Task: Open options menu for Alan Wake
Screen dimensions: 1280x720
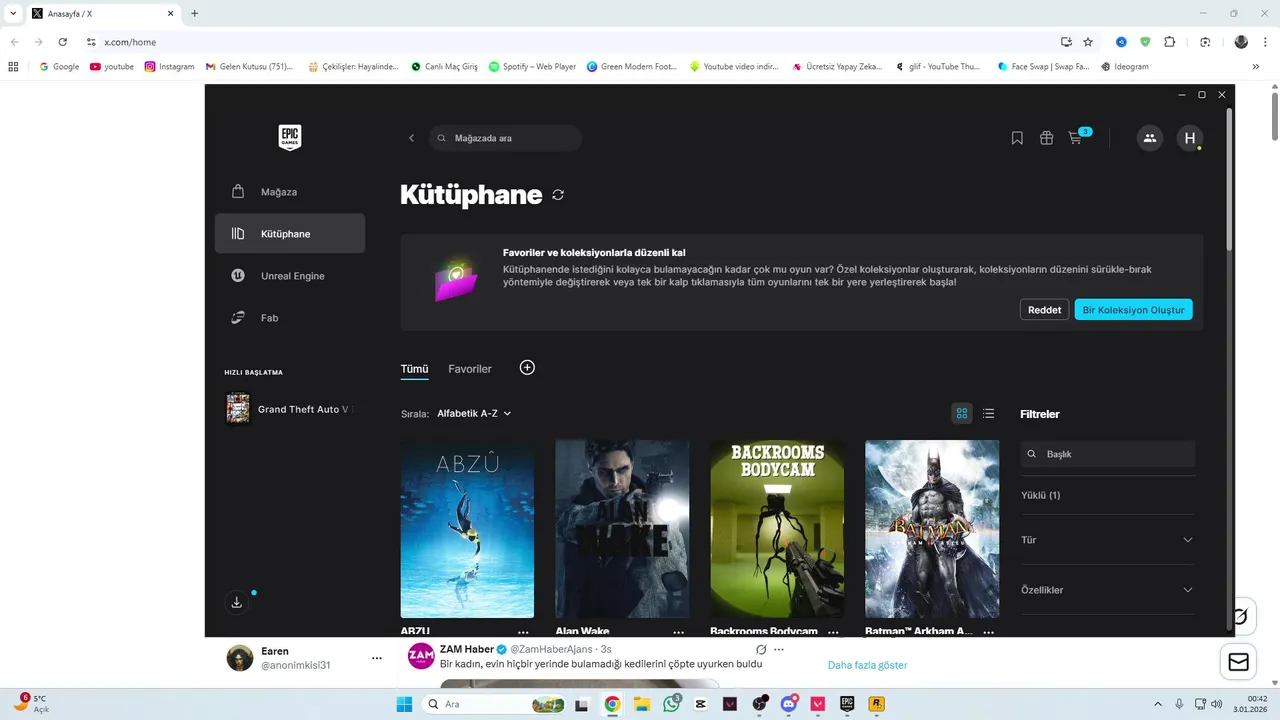Action: coord(679,632)
